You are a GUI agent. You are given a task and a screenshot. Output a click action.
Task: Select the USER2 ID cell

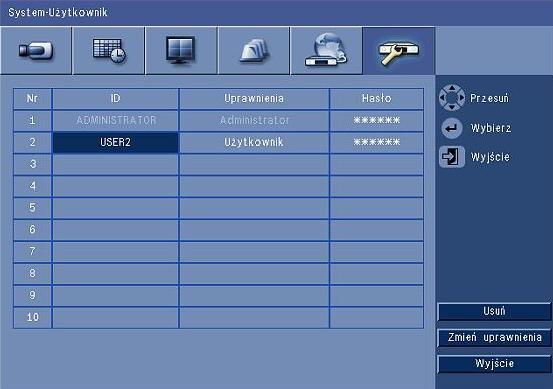pos(115,142)
